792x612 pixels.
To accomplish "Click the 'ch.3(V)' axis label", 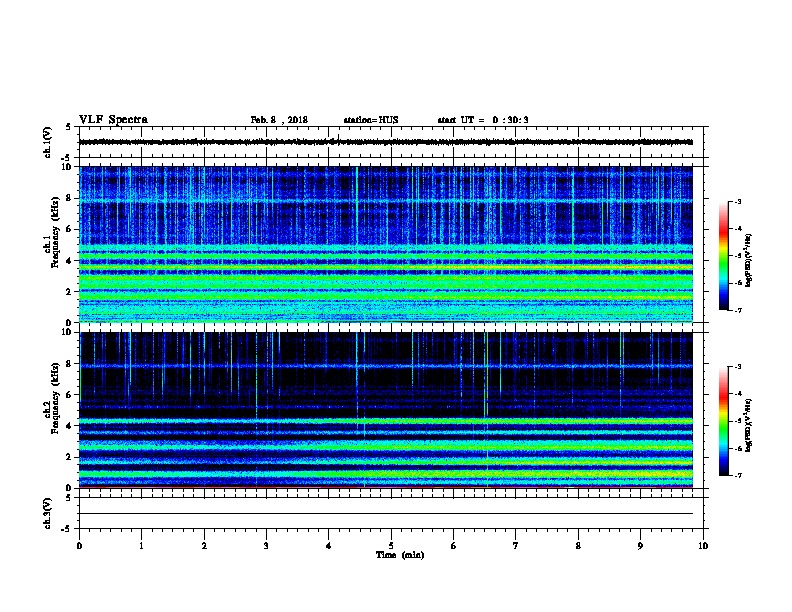I will coord(47,513).
